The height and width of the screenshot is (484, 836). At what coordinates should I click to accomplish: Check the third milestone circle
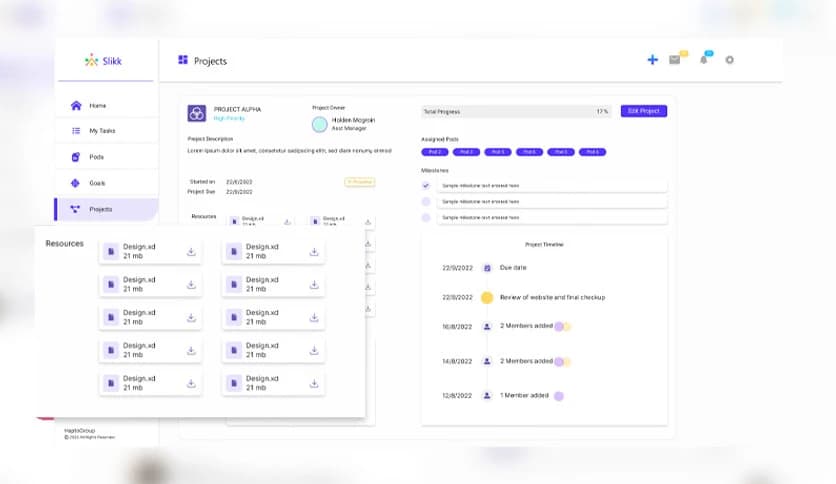tap(425, 217)
